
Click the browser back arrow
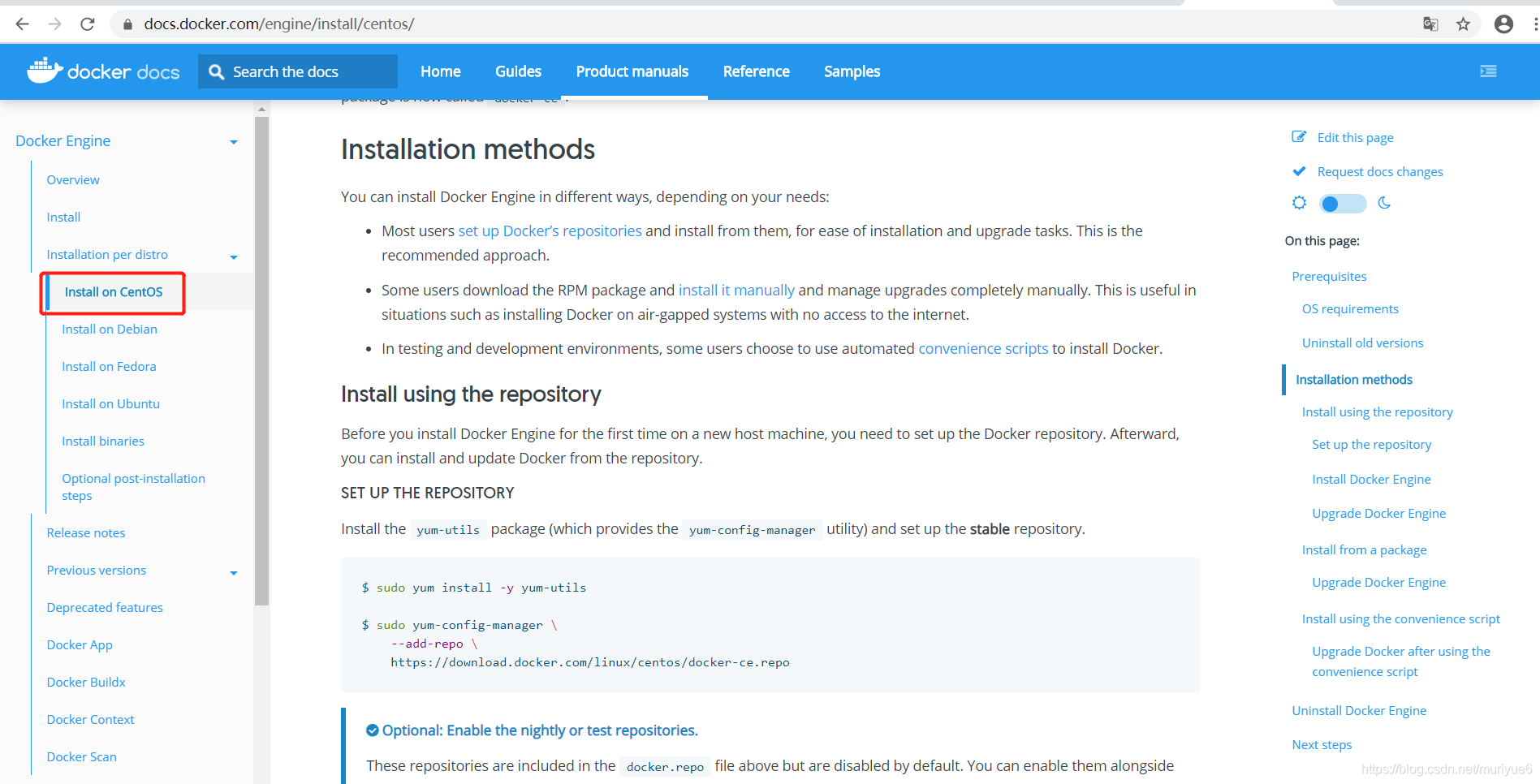pyautogui.click(x=22, y=24)
